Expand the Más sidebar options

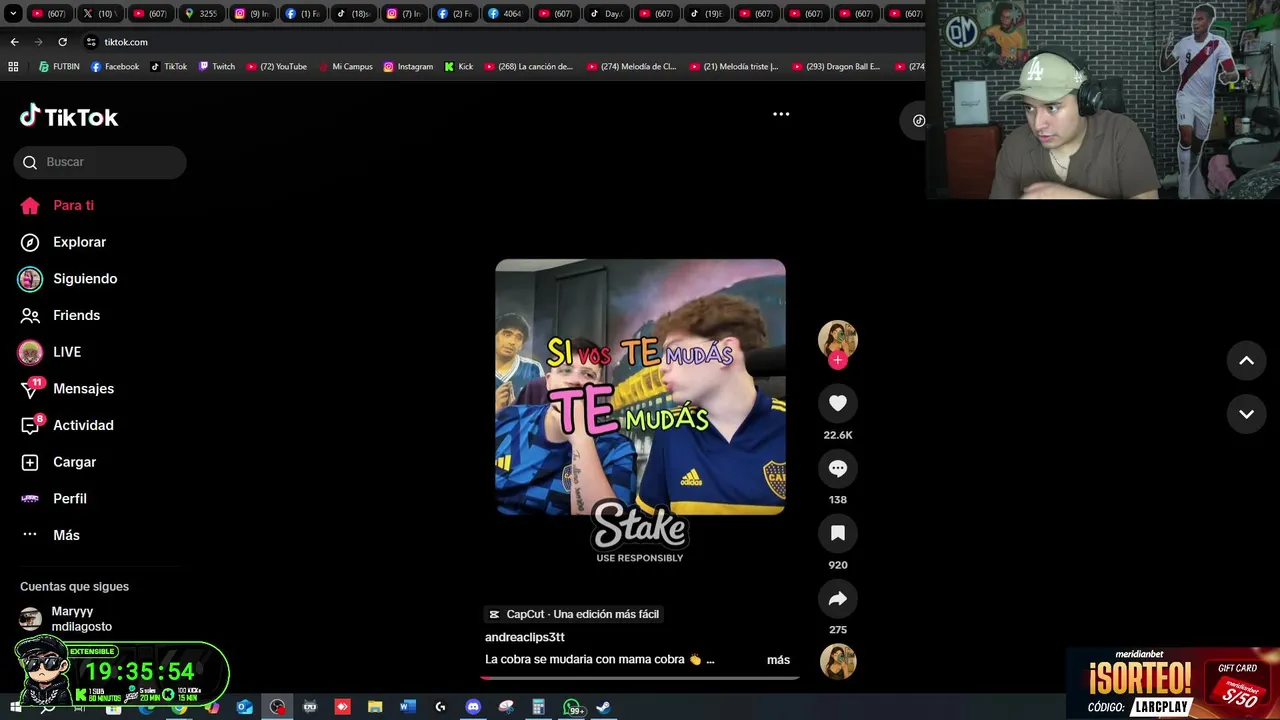[50, 535]
